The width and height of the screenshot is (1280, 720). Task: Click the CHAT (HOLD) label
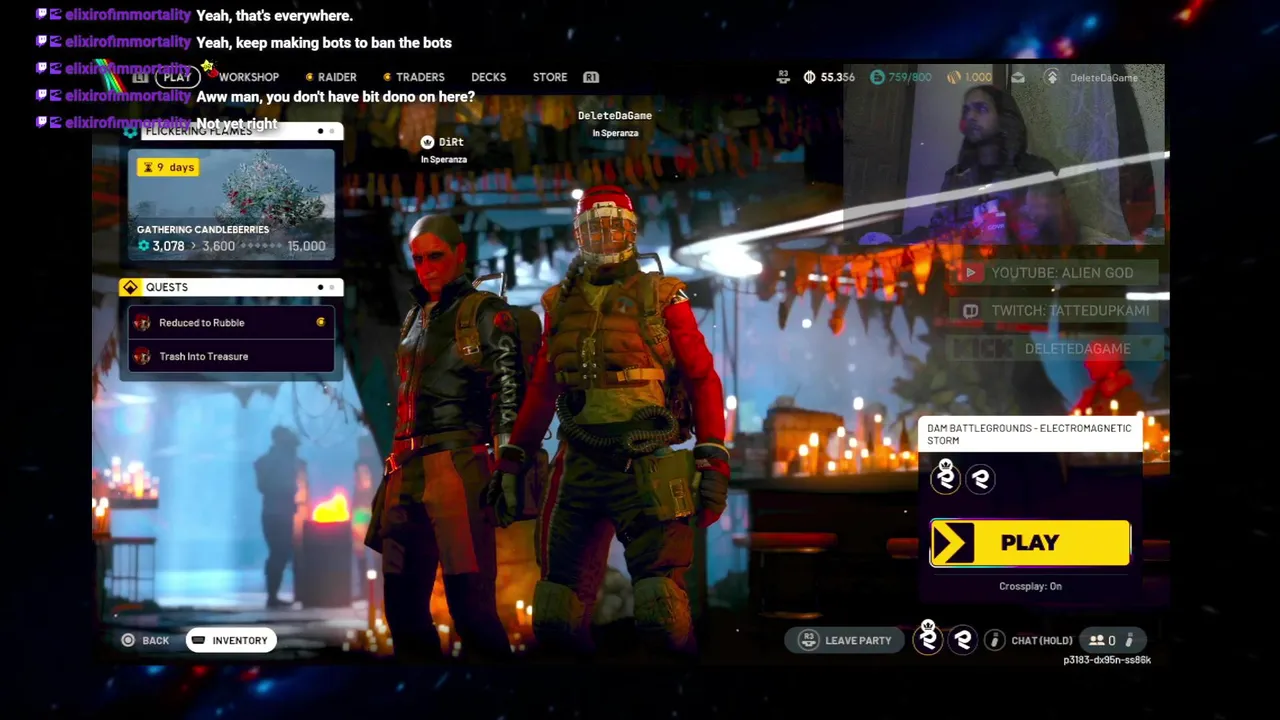click(x=1042, y=640)
